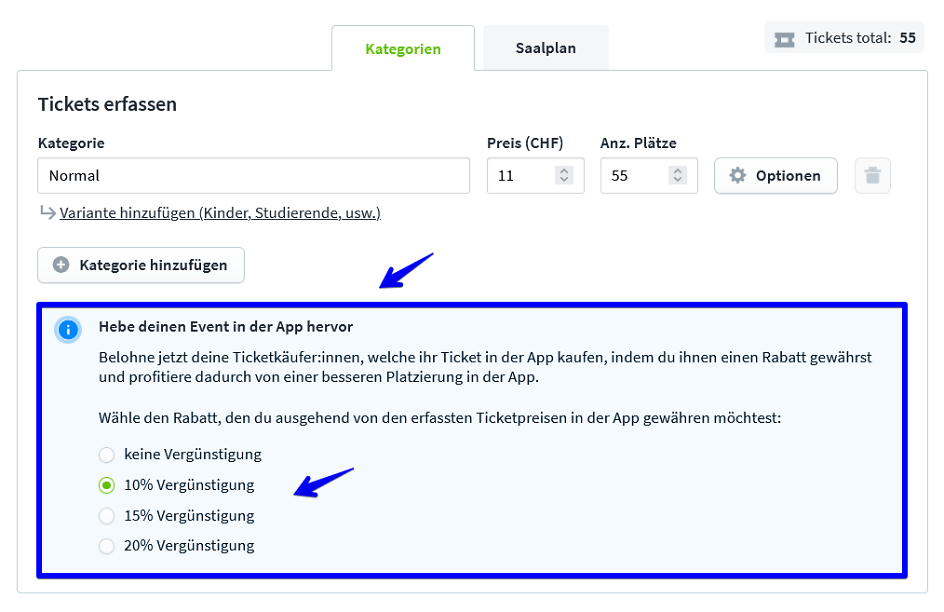Add a new category via Kategorie hinzufügen
This screenshot has height=612, width=944.
[x=140, y=265]
